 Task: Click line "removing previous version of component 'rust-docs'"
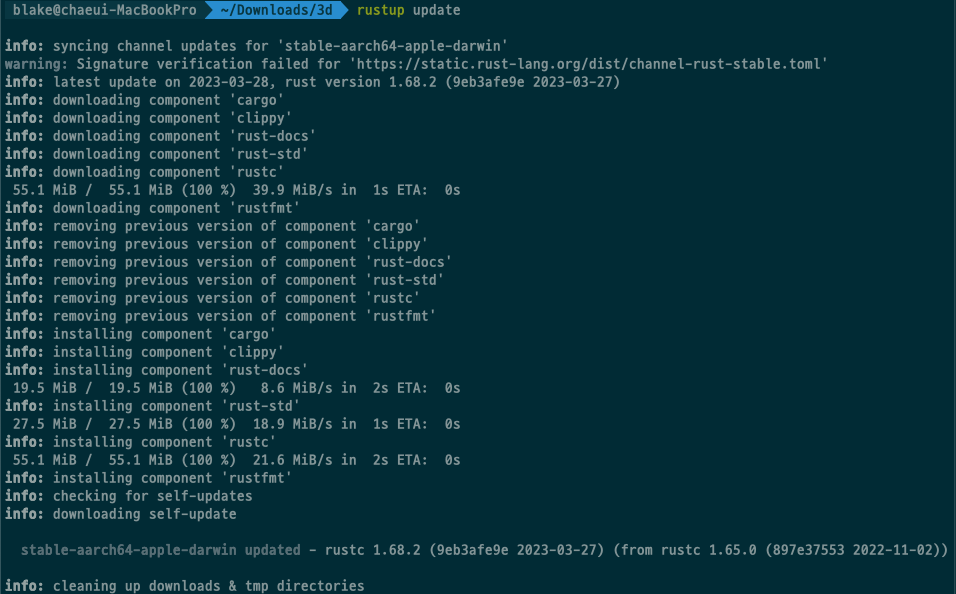tap(228, 262)
